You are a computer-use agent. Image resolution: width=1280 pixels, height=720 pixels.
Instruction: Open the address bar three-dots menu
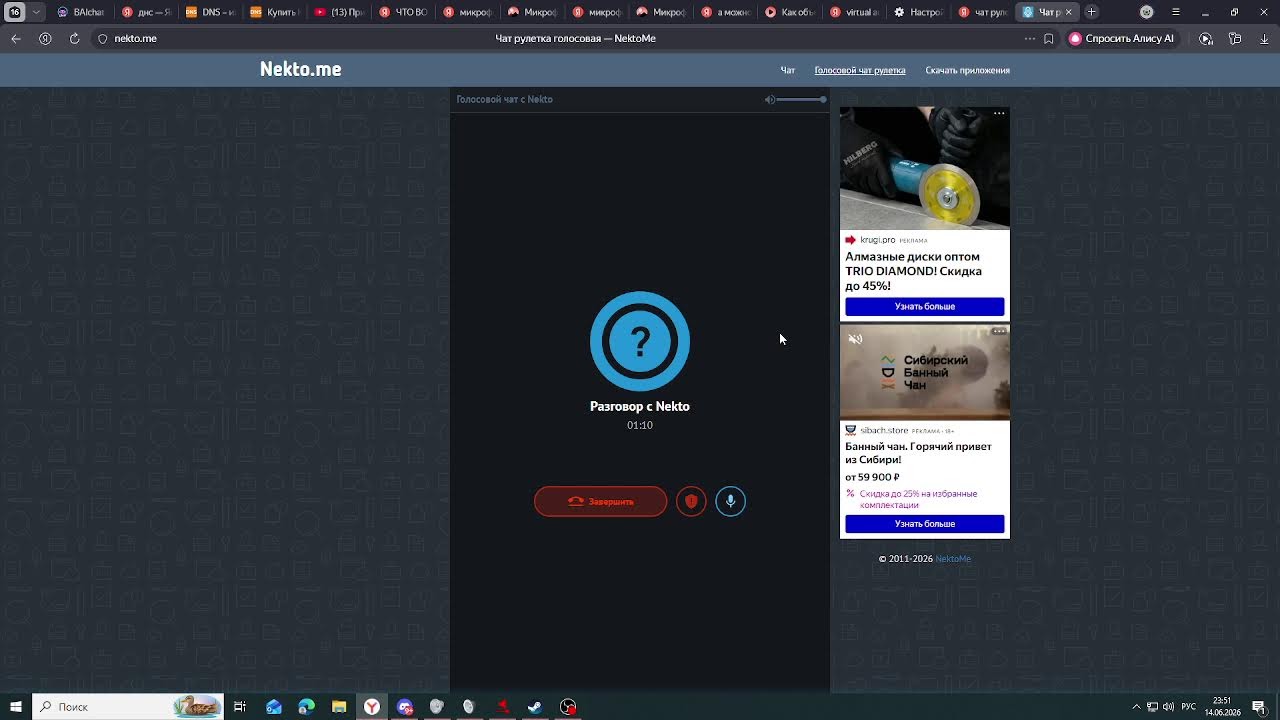(x=1030, y=38)
